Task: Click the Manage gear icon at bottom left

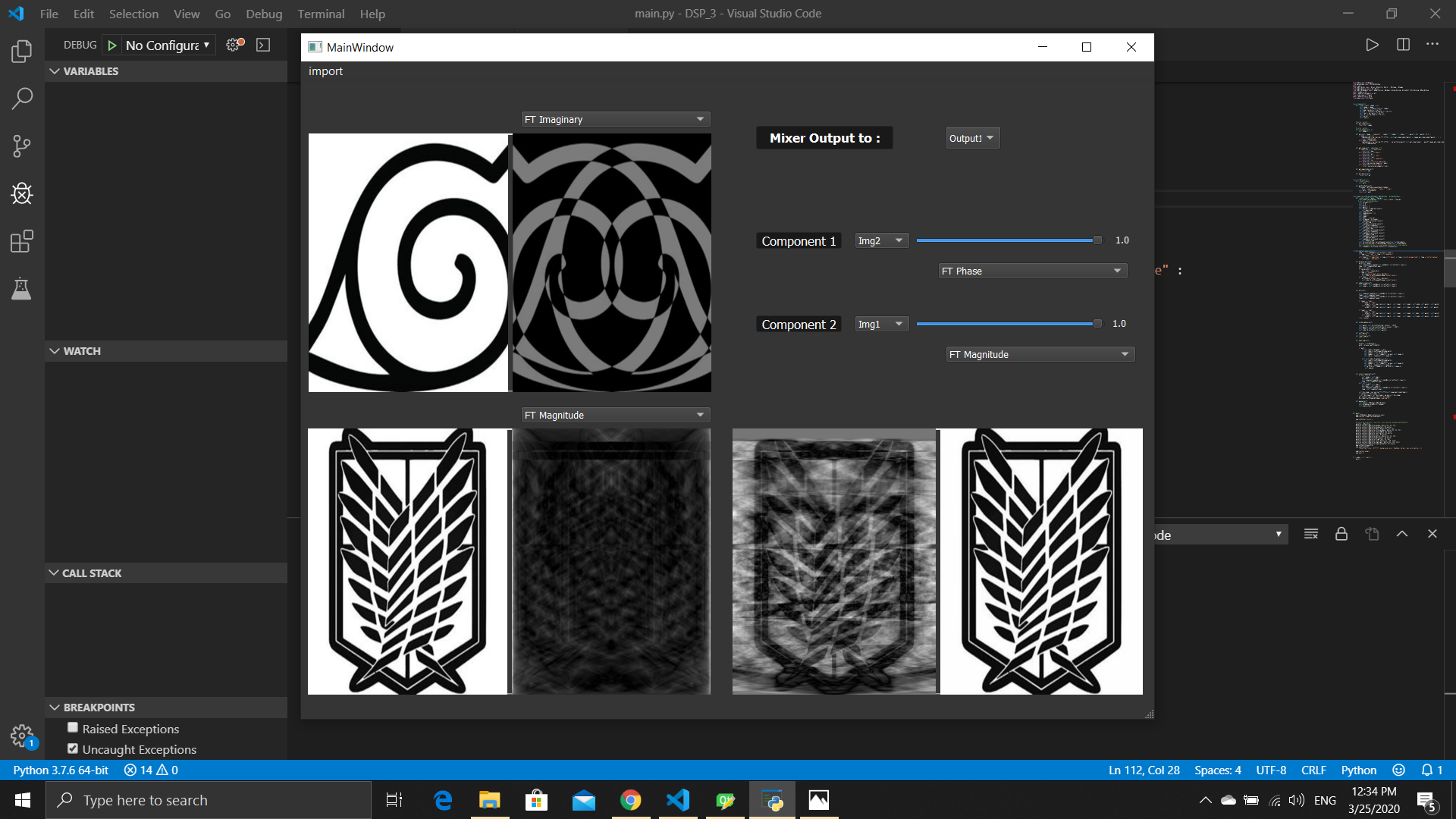Action: (x=22, y=735)
